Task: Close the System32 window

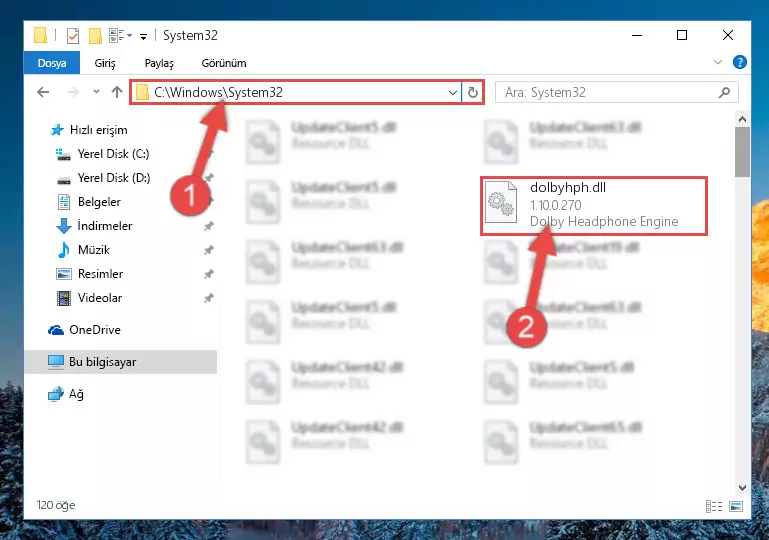Action: [x=728, y=35]
